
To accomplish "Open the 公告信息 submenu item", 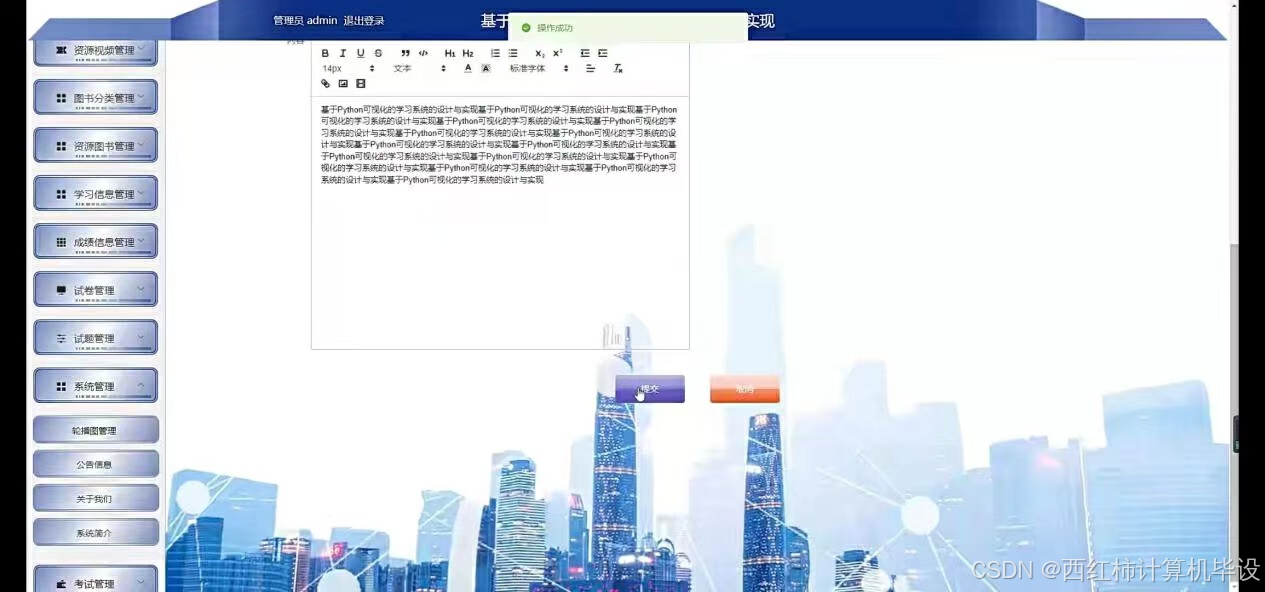I will pyautogui.click(x=96, y=464).
